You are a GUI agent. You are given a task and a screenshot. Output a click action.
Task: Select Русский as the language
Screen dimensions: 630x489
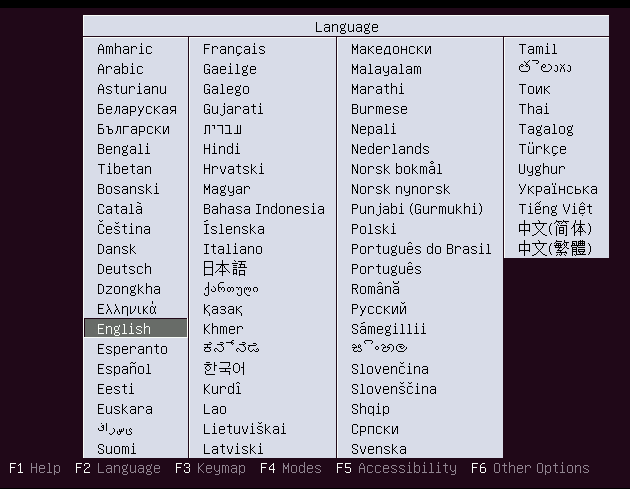[x=378, y=309]
